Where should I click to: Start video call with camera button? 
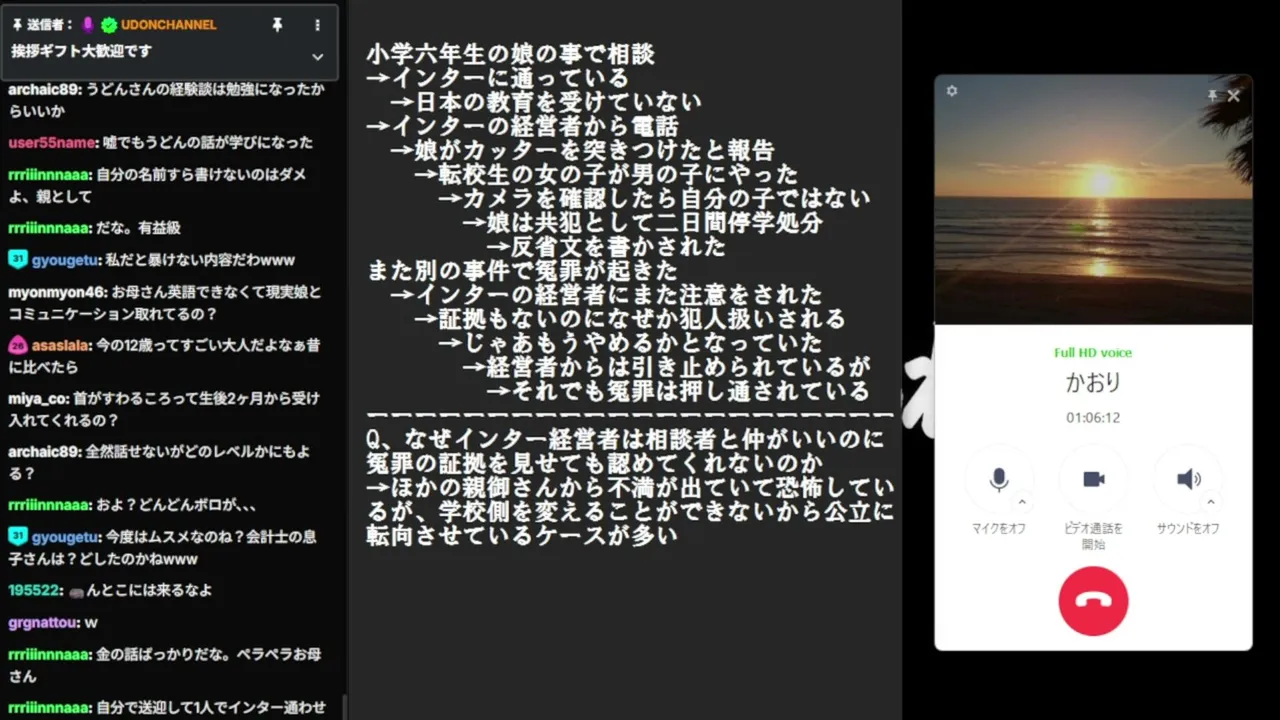coord(1093,480)
